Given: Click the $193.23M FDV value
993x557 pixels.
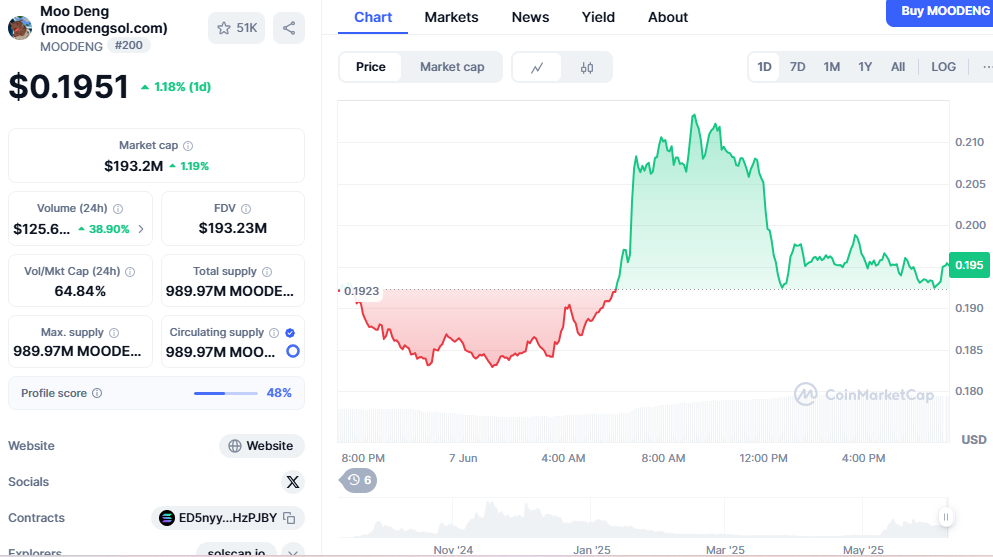Looking at the screenshot, I should (x=232, y=228).
